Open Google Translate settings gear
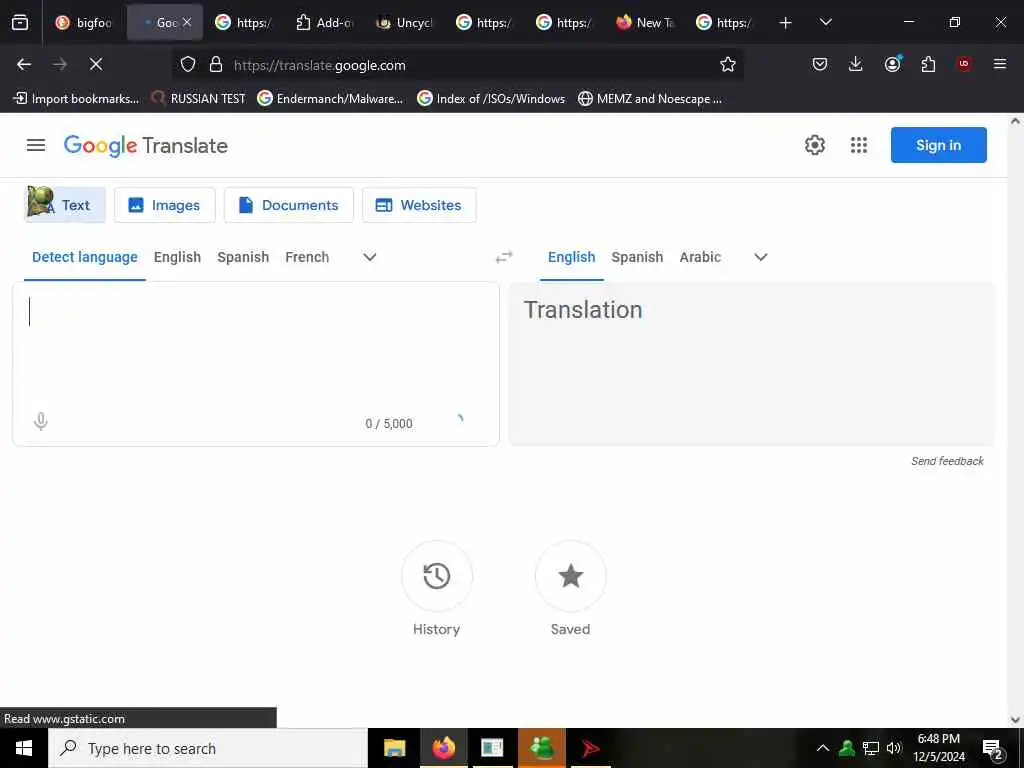1024x768 pixels. (x=814, y=145)
